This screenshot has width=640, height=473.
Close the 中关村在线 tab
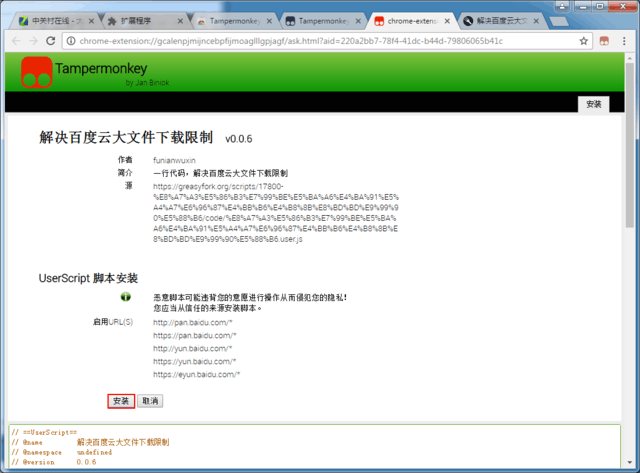(91, 21)
